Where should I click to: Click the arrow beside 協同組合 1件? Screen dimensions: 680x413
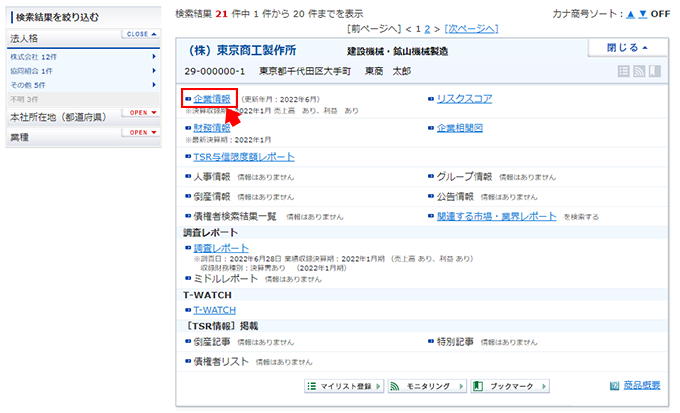pyautogui.click(x=154, y=71)
